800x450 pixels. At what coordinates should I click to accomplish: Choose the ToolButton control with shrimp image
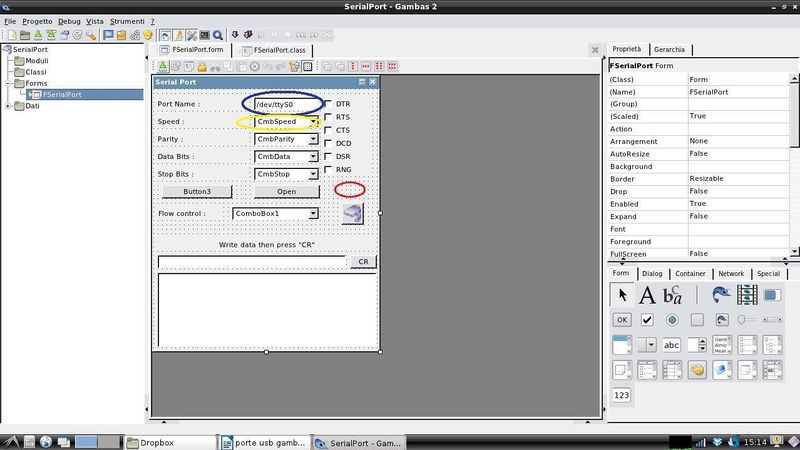(722, 320)
